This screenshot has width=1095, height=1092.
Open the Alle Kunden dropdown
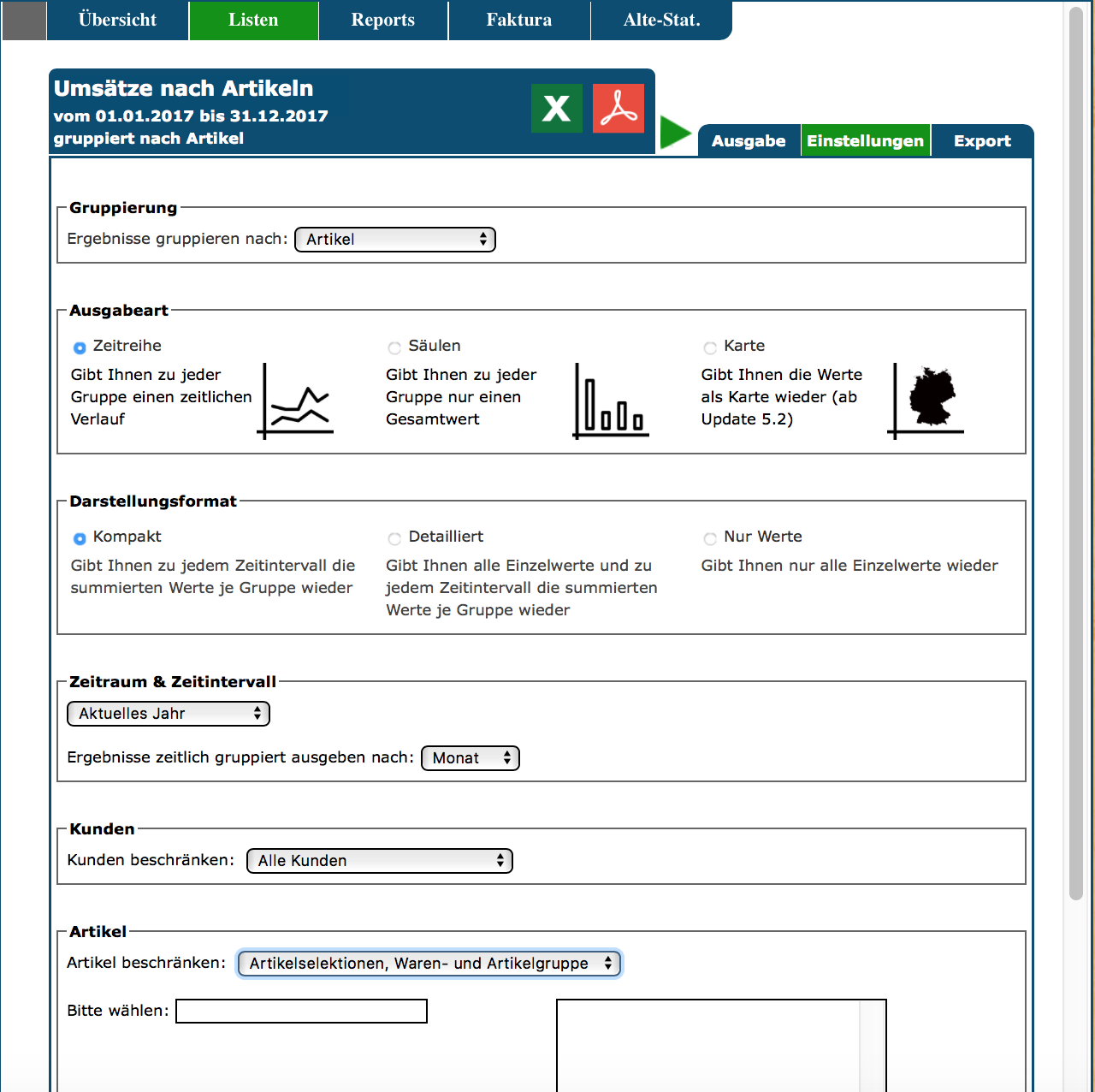(380, 861)
